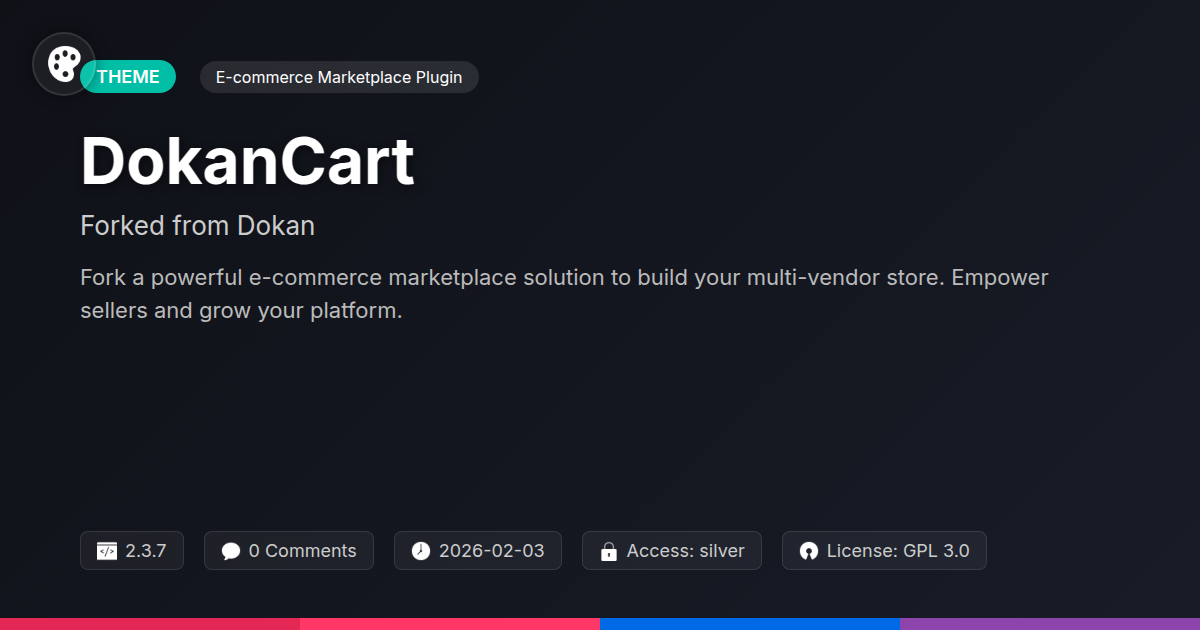Viewport: 1200px width, 630px height.
Task: Click the description paragraph starting 'Fork a powerful'
Action: coord(564,294)
